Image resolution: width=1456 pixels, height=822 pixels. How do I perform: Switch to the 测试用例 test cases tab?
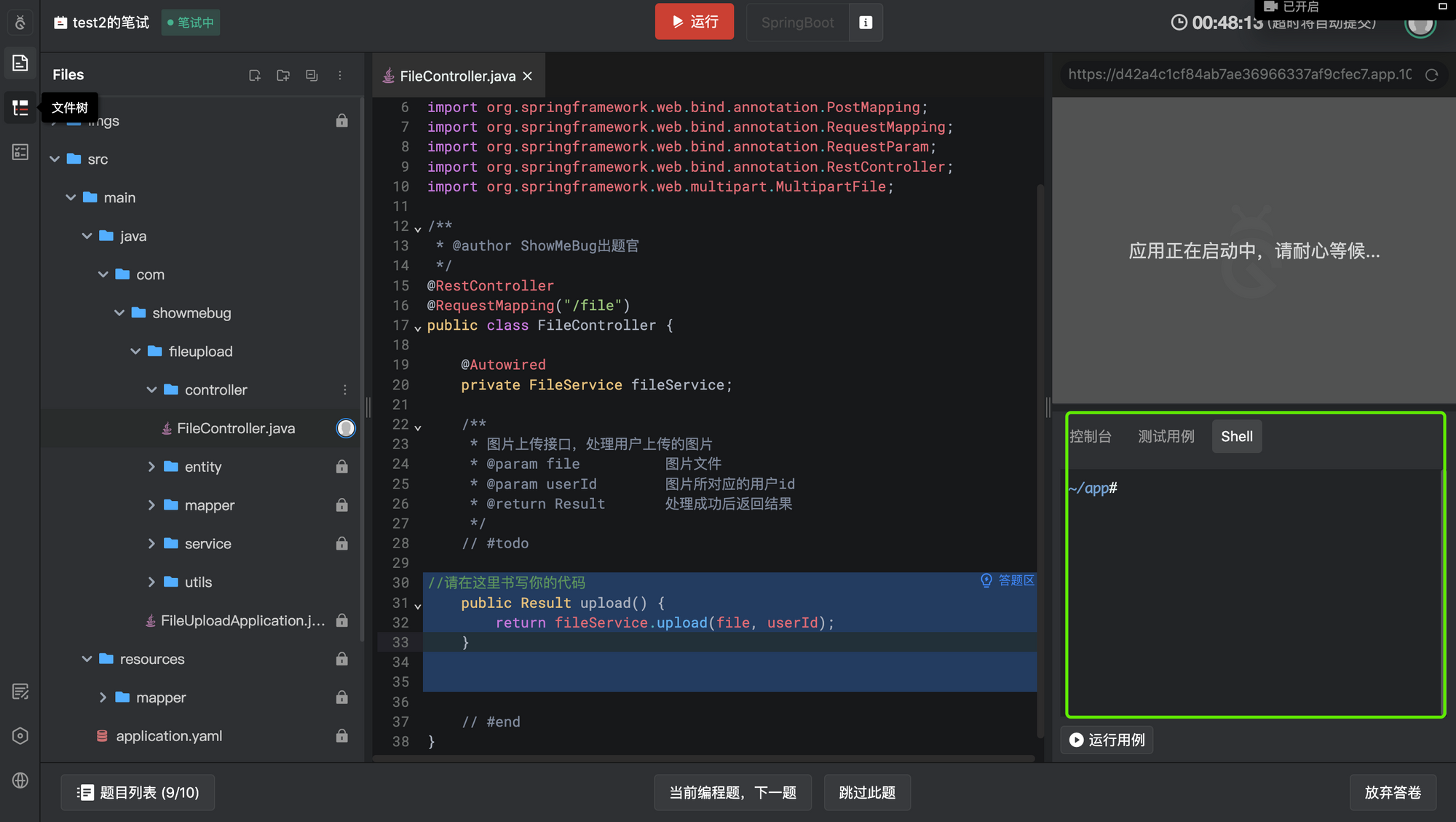pos(1166,436)
